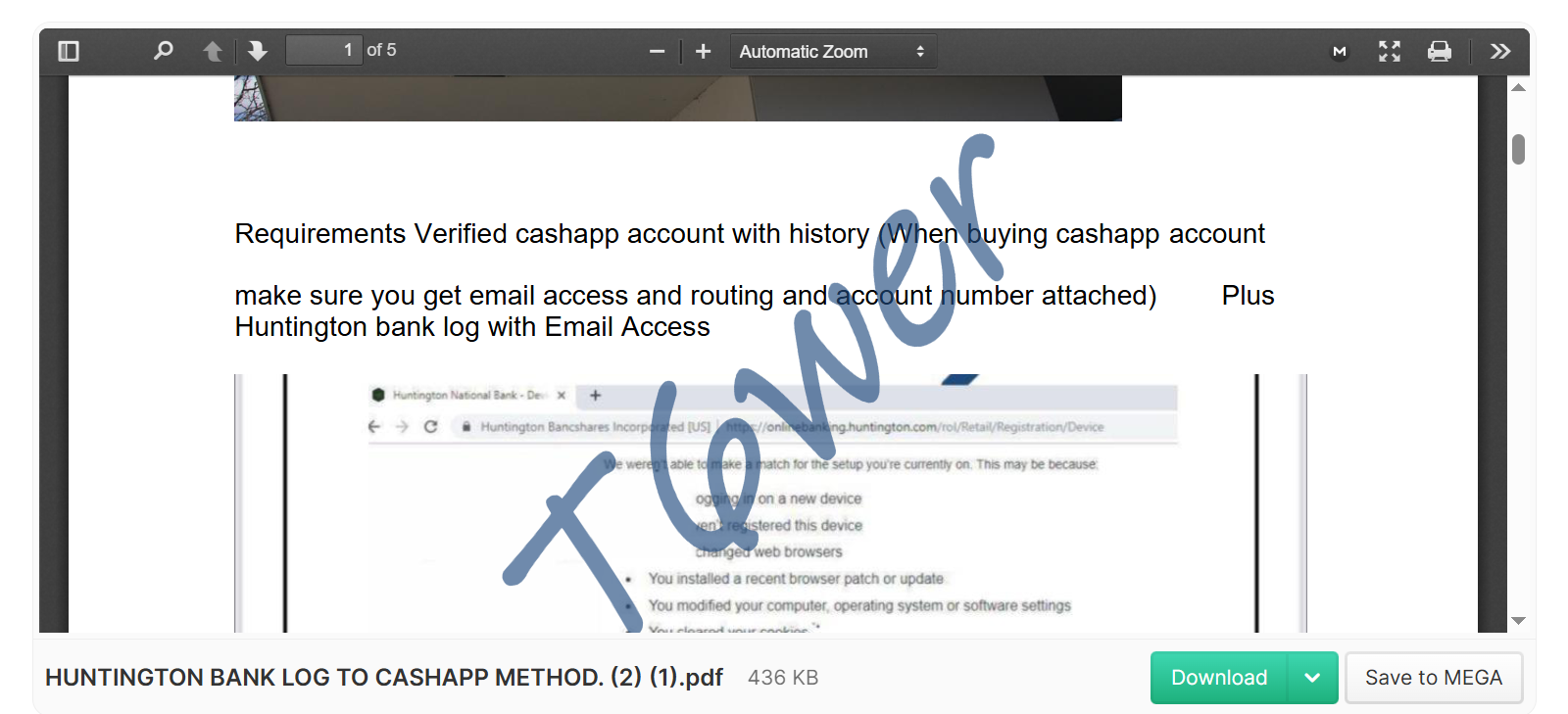Screen dimensions: 1568x714
Task: Click the 436 KB file size
Action: [x=783, y=678]
